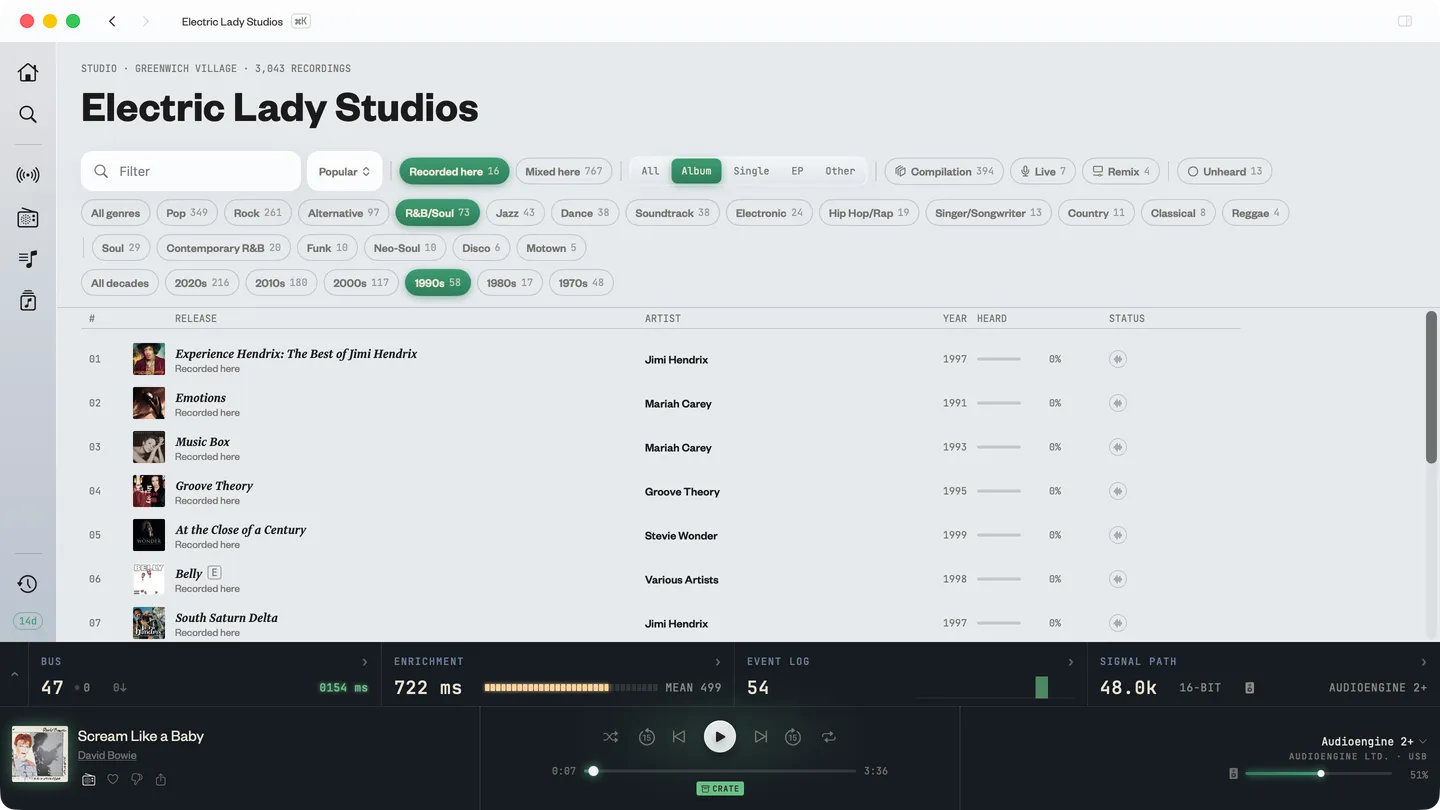Image resolution: width=1440 pixels, height=810 pixels.
Task: Select the All decades chip
Action: 120,283
